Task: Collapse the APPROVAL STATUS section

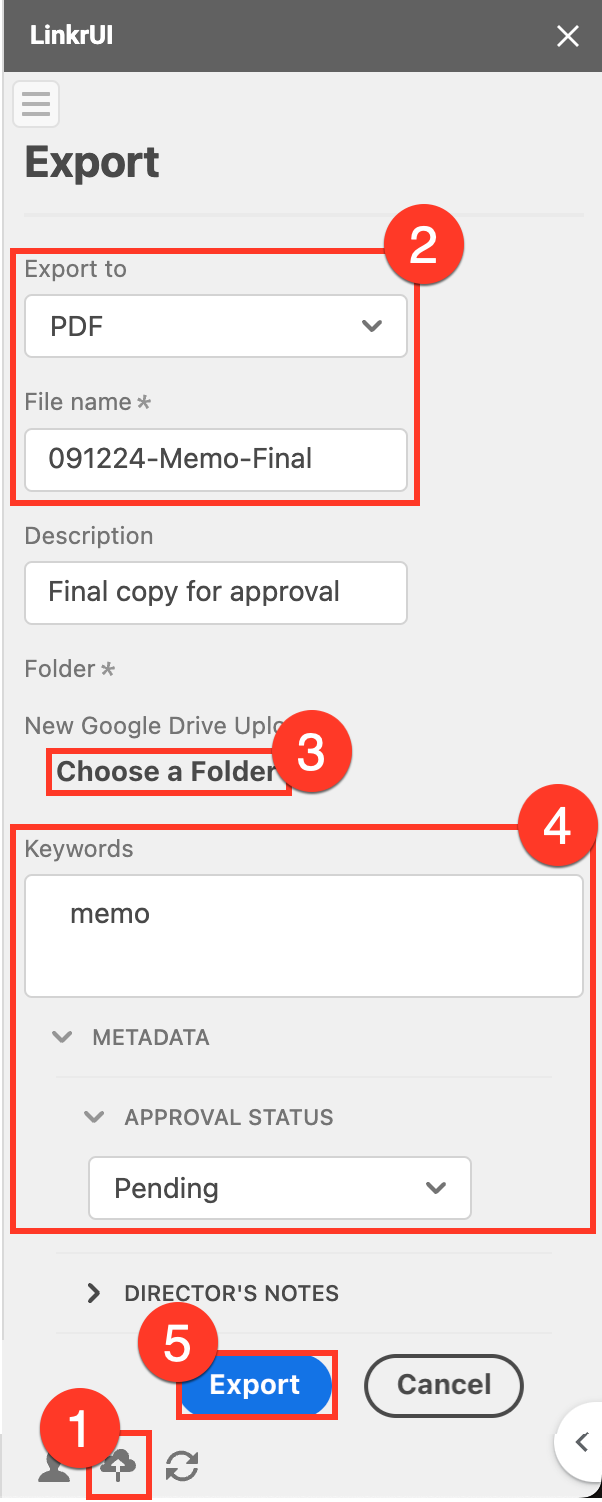Action: (x=95, y=1117)
